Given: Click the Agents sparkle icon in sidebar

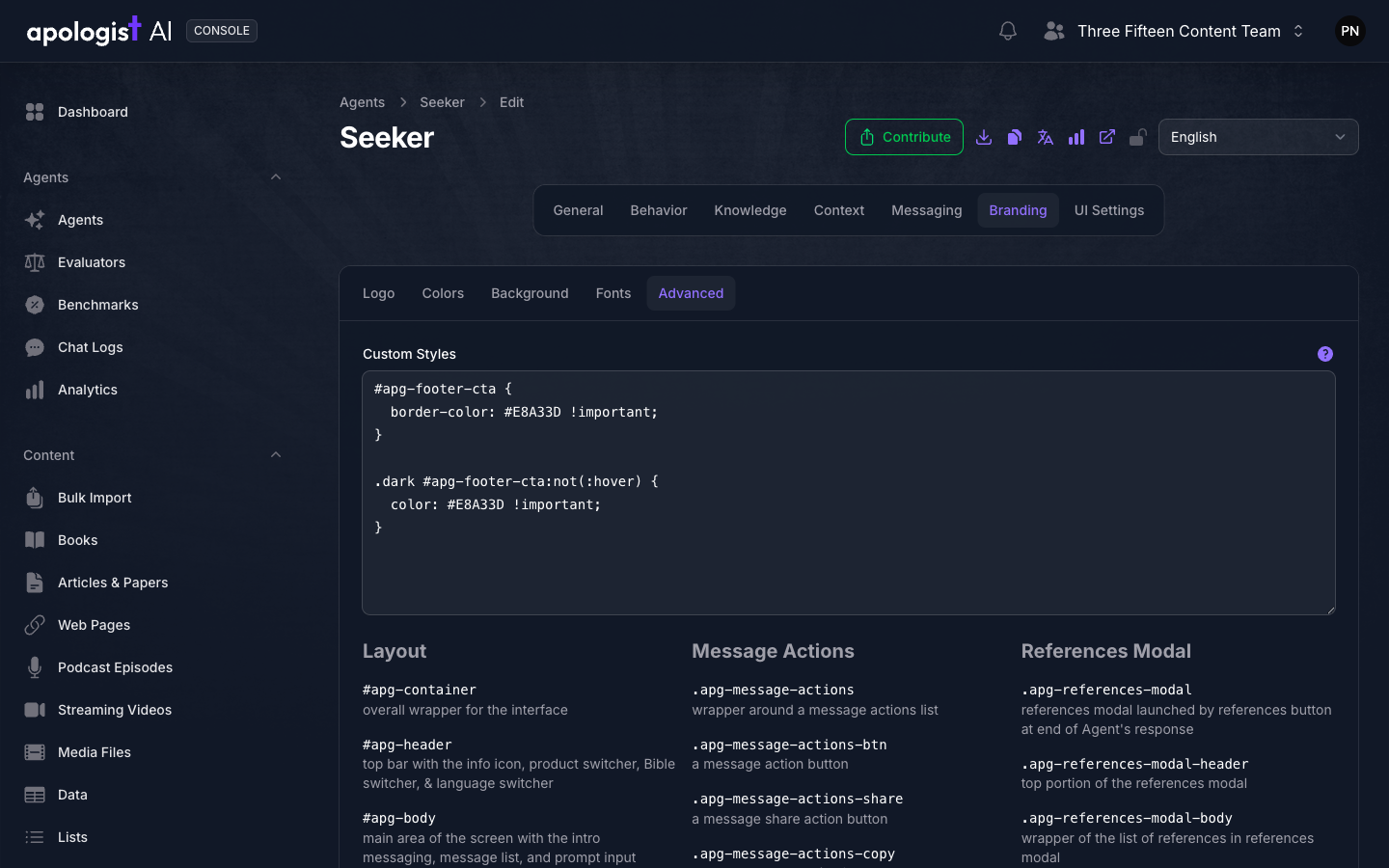Looking at the screenshot, I should 35,220.
